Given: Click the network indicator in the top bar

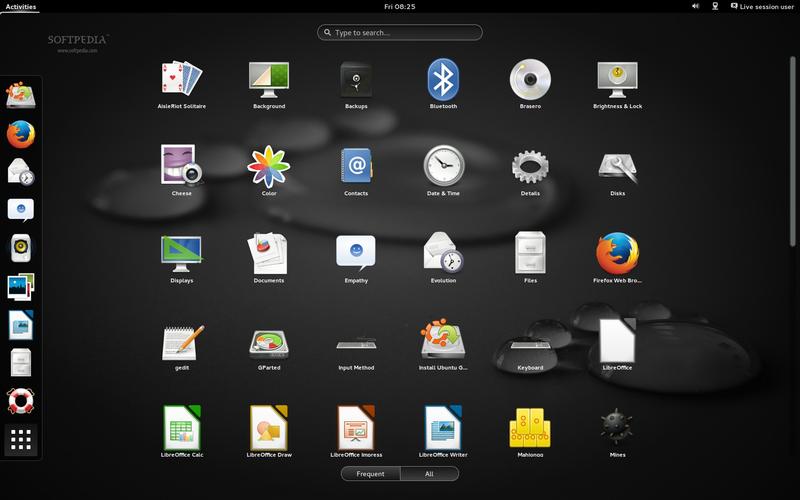Looking at the screenshot, I should [715, 7].
